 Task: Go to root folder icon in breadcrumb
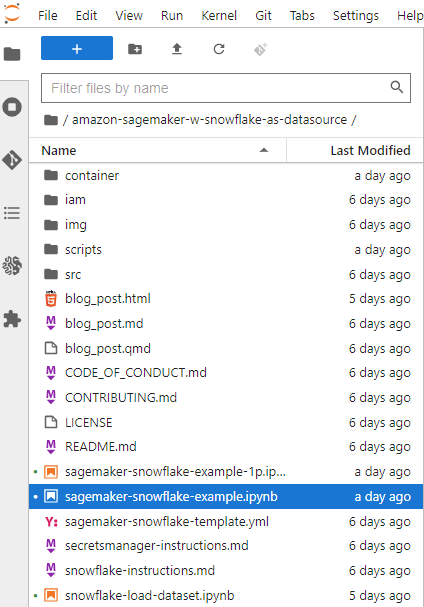coord(51,120)
